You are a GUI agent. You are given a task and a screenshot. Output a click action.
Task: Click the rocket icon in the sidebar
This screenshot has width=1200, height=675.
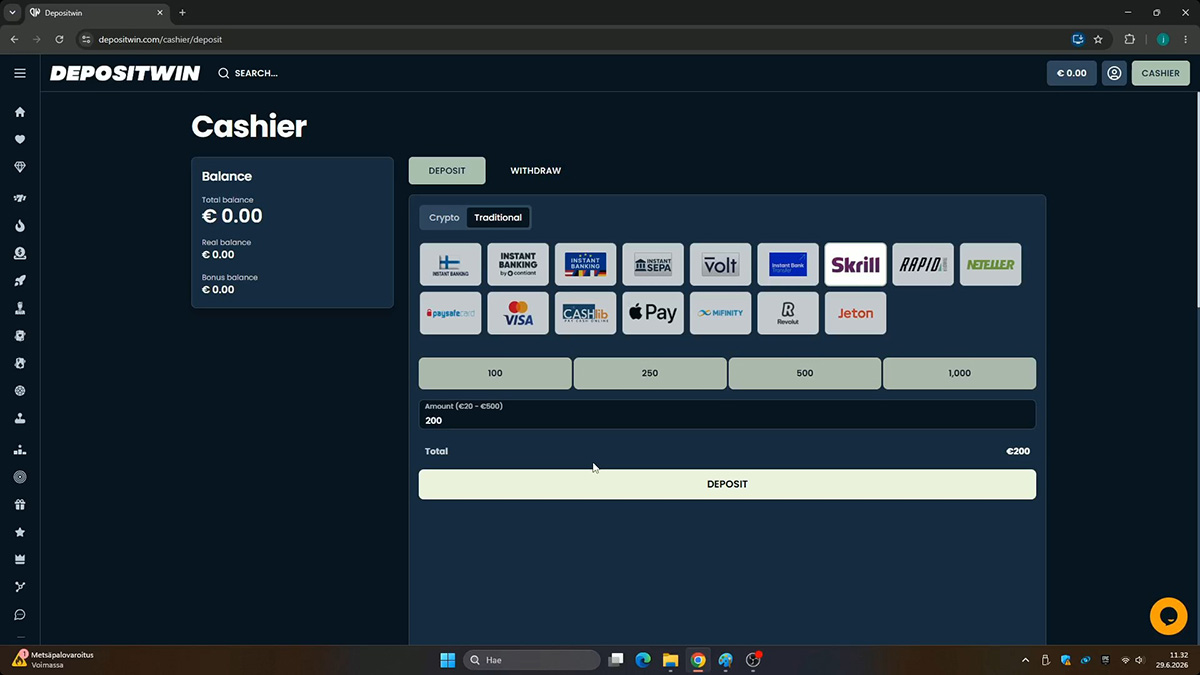(x=20, y=281)
